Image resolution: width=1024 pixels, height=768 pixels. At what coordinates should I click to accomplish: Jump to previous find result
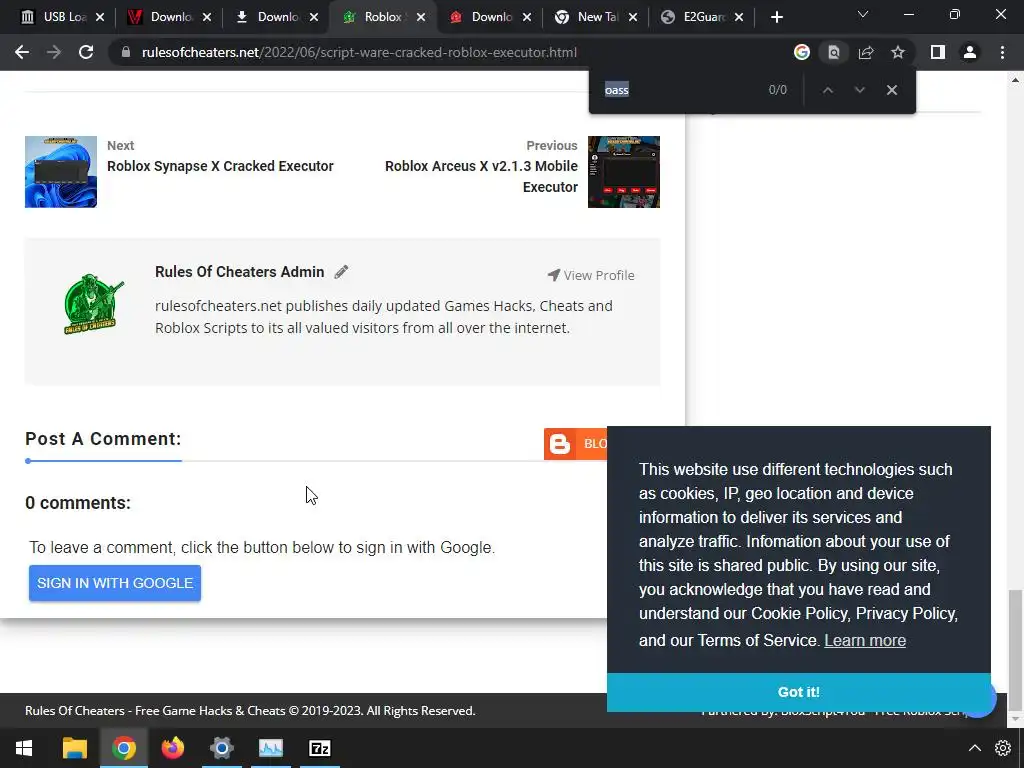click(827, 90)
